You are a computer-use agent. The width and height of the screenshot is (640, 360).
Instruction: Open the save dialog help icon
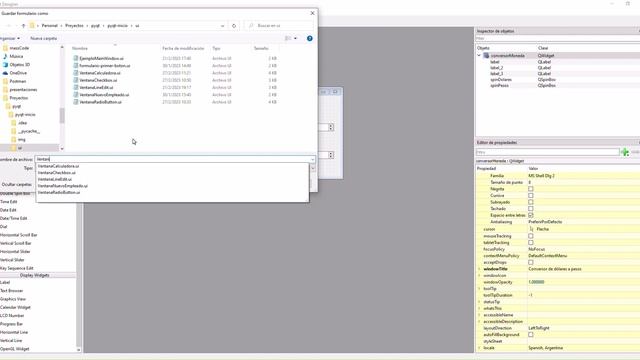tap(310, 38)
